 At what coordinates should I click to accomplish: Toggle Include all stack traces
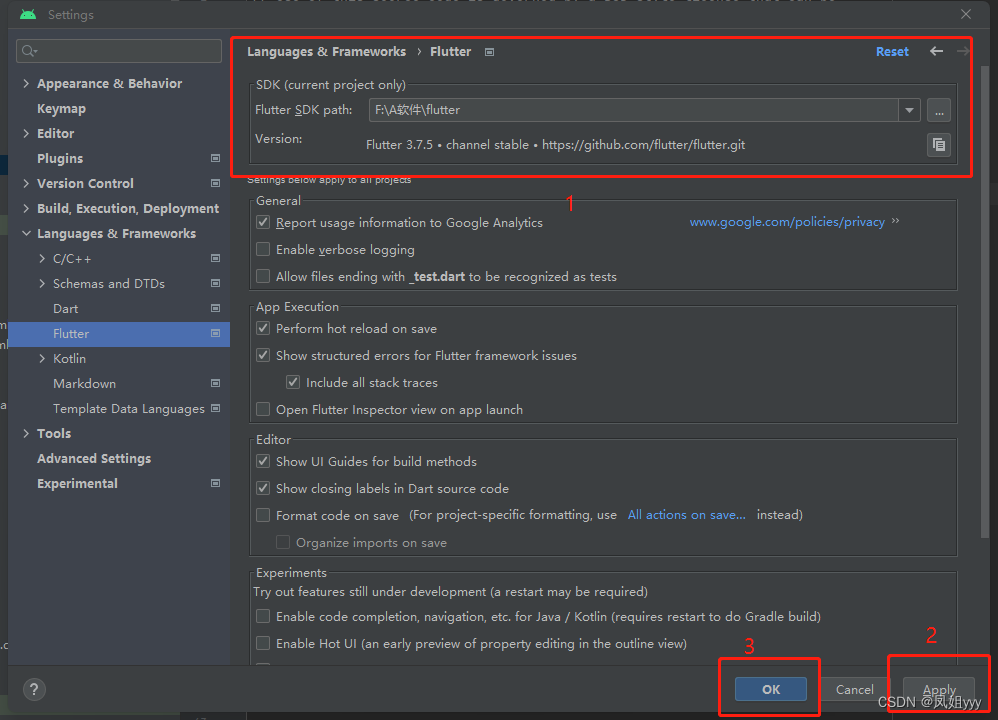[x=293, y=382]
